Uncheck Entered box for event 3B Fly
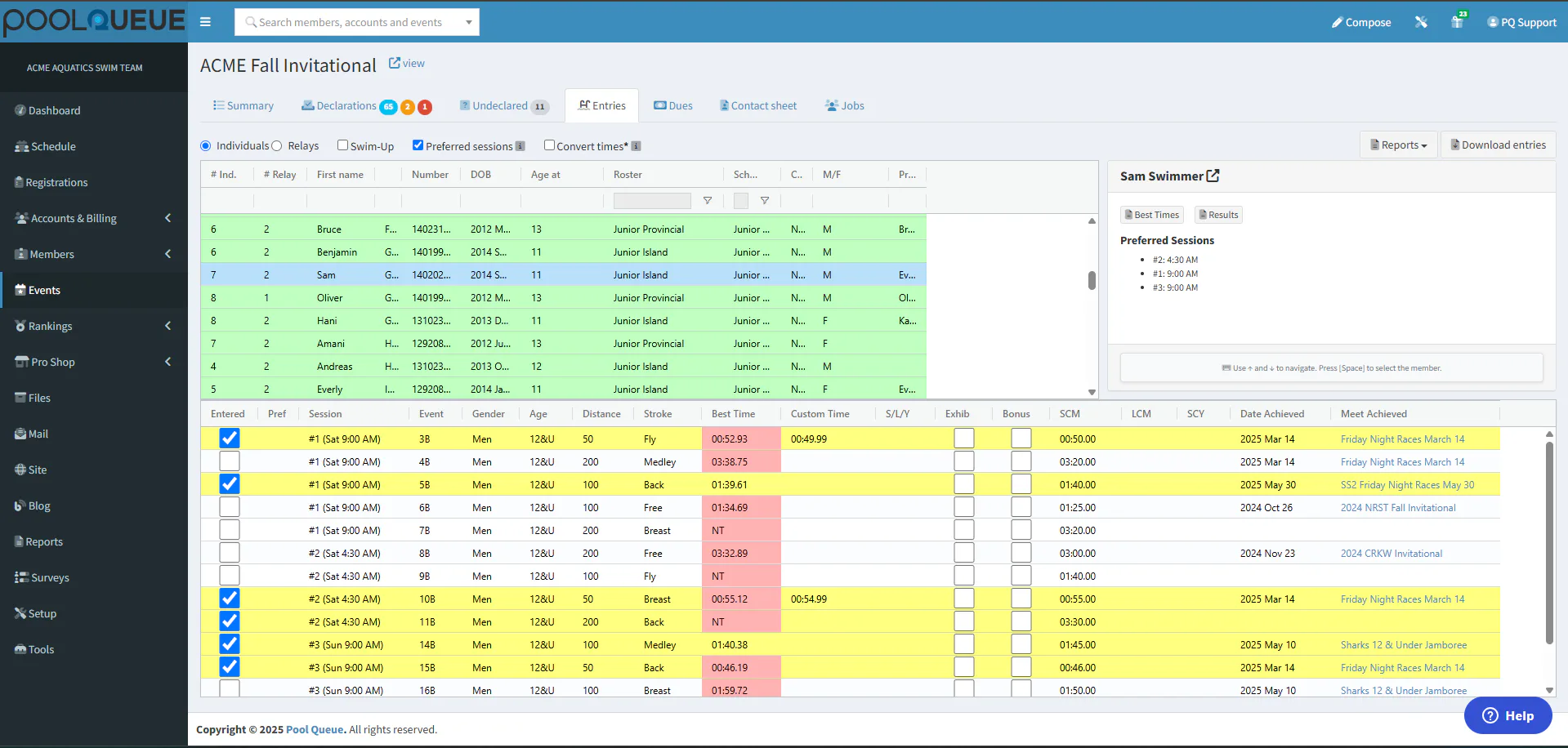Image resolution: width=1568 pixels, height=748 pixels. 230,439
